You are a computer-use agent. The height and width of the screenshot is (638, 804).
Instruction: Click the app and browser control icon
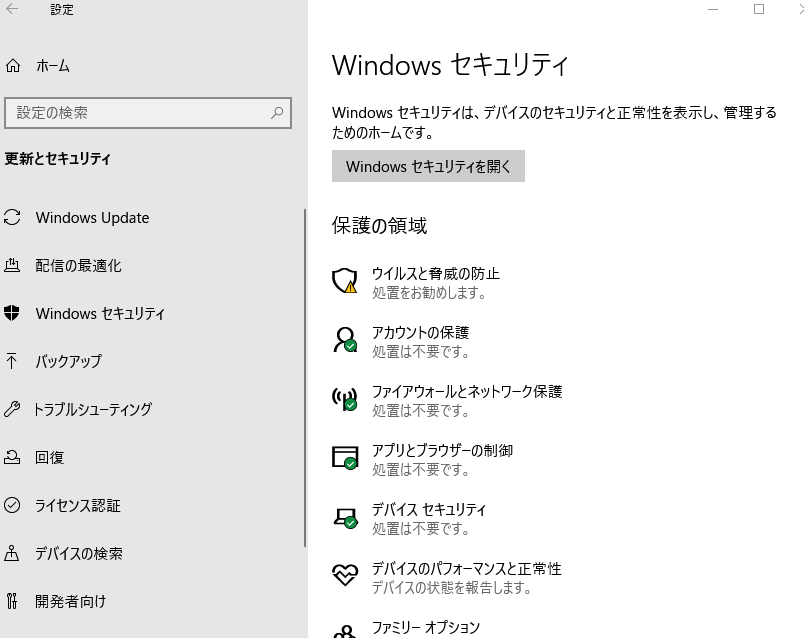click(x=345, y=457)
